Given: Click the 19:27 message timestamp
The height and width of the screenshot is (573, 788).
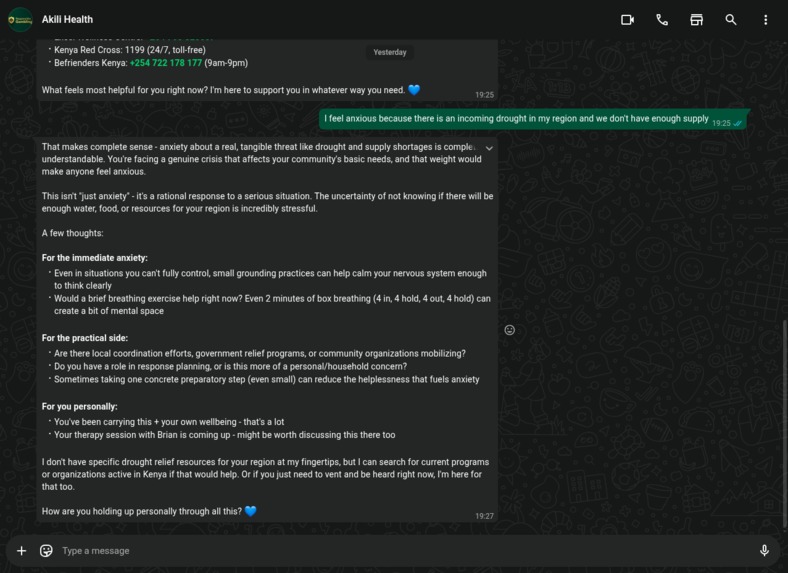Looking at the screenshot, I should tap(484, 516).
